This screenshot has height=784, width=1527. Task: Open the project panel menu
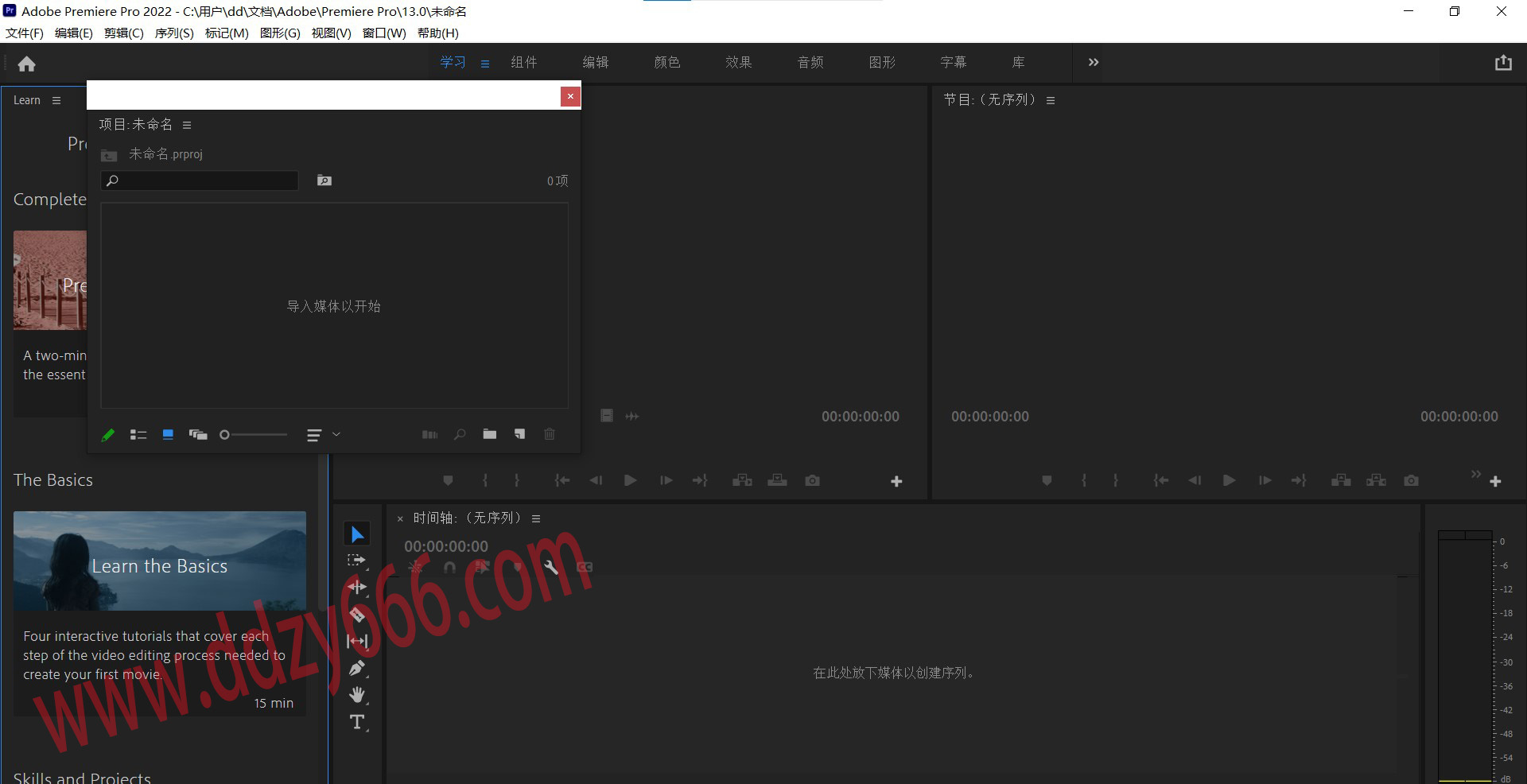[x=187, y=125]
